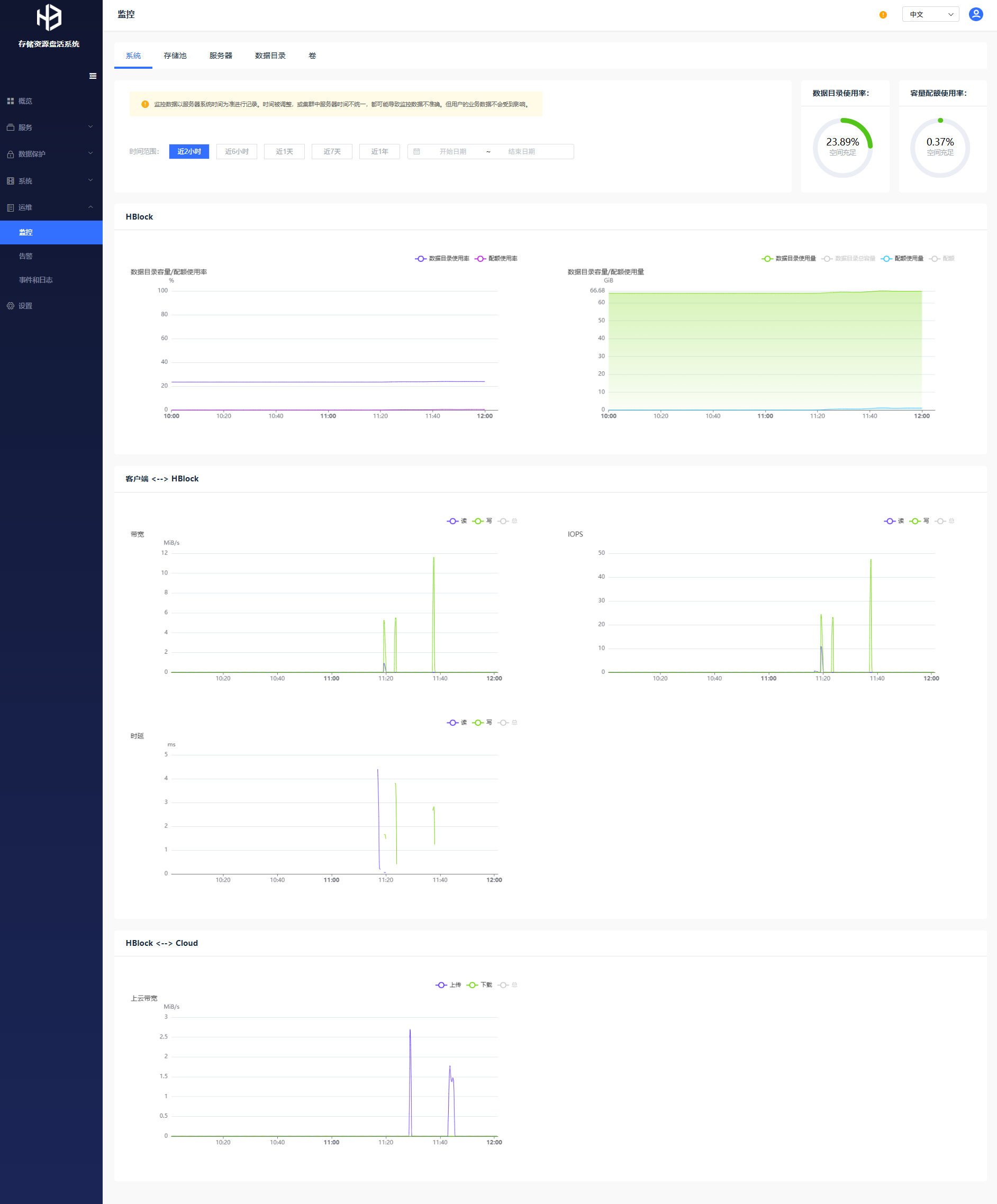The height and width of the screenshot is (1204, 997).
Task: Toggle 数据目录使用率 legend series
Action: (442, 259)
